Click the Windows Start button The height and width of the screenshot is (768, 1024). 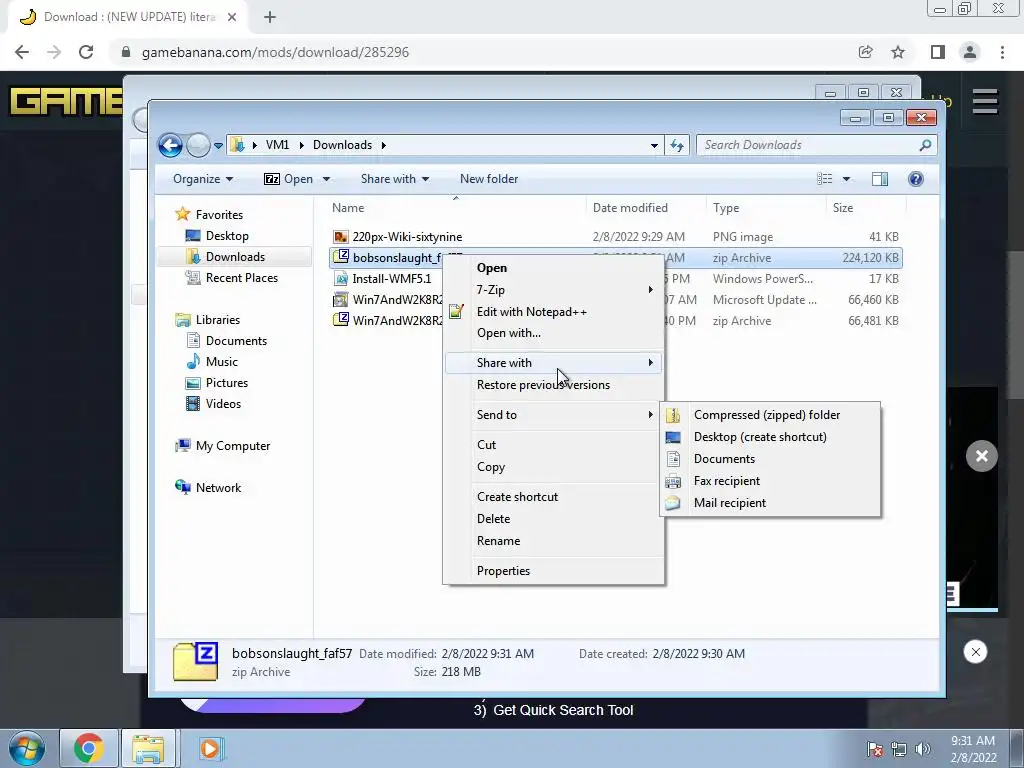click(x=26, y=748)
